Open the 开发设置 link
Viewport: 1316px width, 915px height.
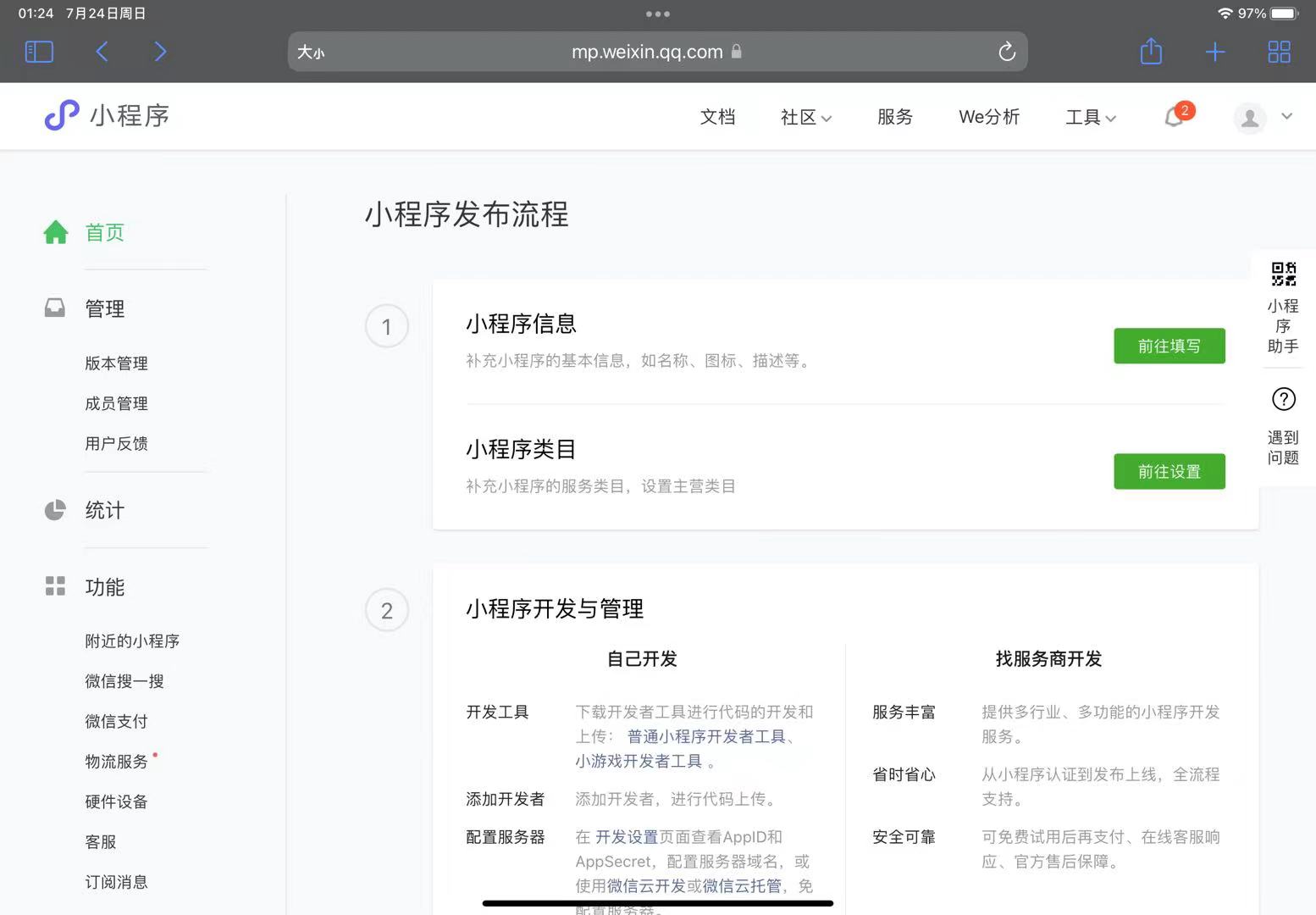627,837
